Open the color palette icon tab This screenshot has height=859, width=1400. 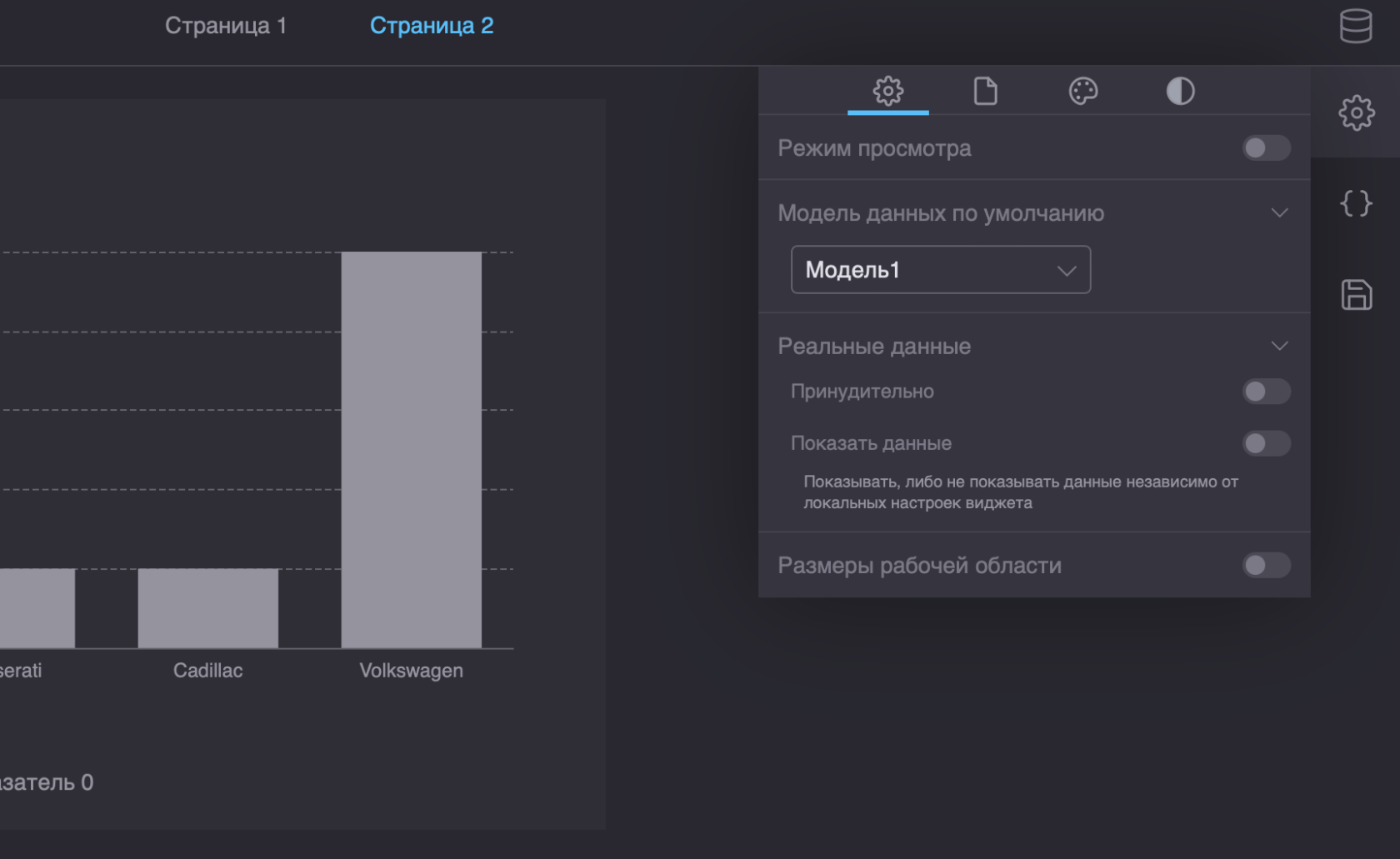[x=1082, y=91]
